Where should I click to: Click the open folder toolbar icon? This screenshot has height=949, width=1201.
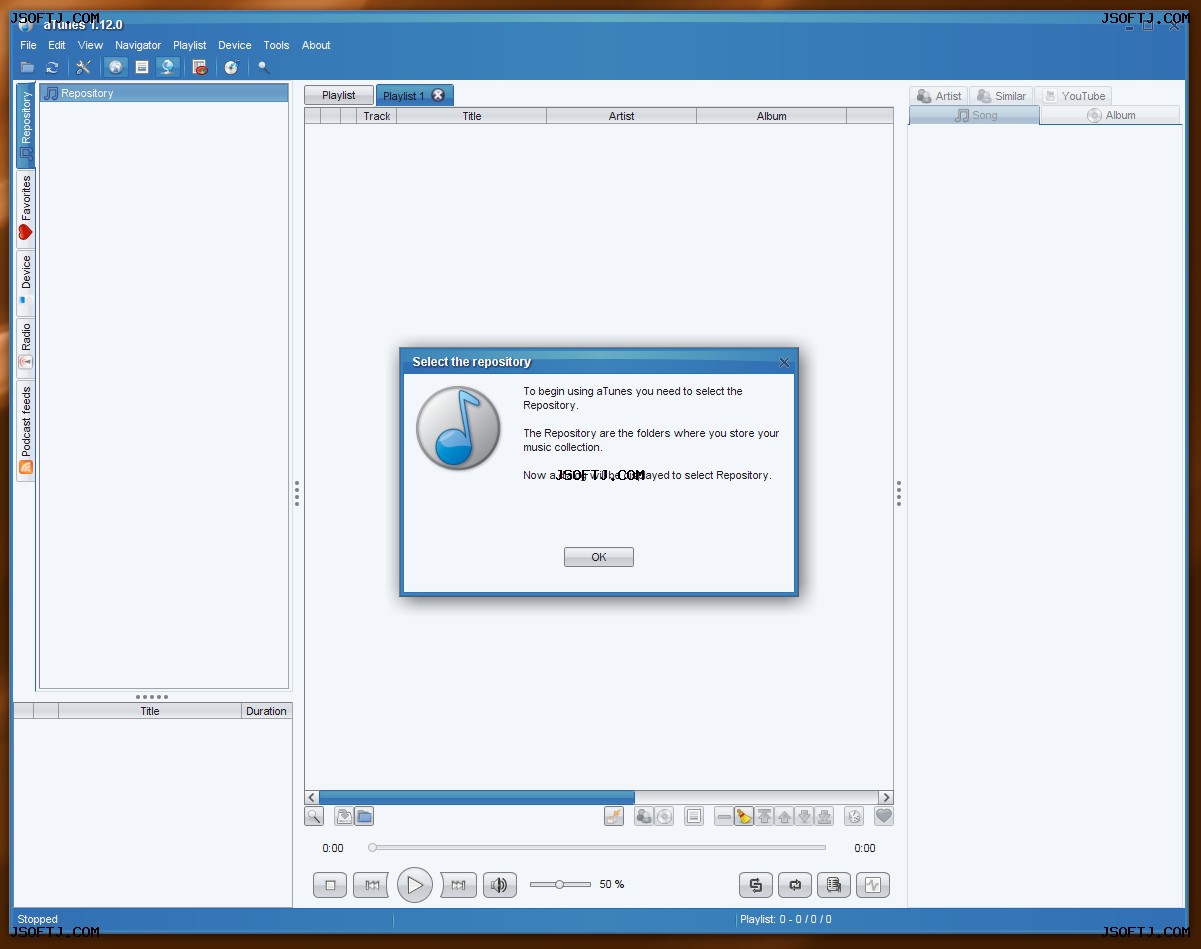[27, 68]
